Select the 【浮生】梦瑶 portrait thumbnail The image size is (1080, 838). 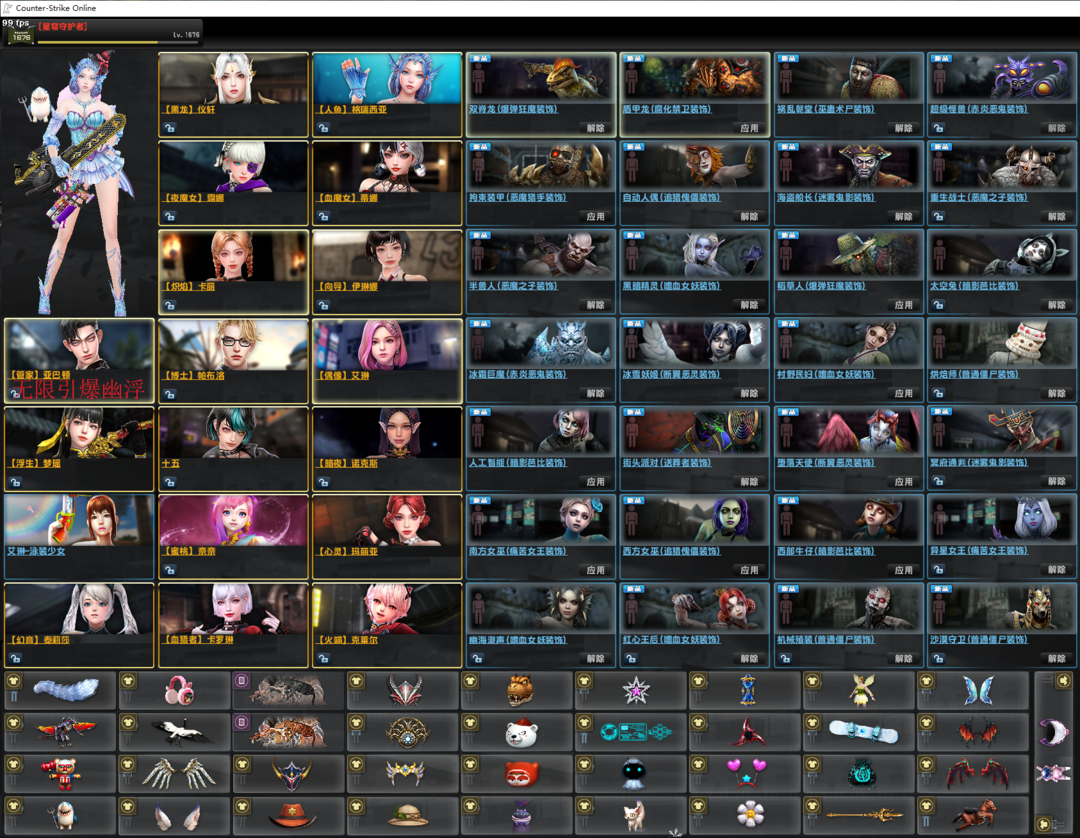coord(79,432)
